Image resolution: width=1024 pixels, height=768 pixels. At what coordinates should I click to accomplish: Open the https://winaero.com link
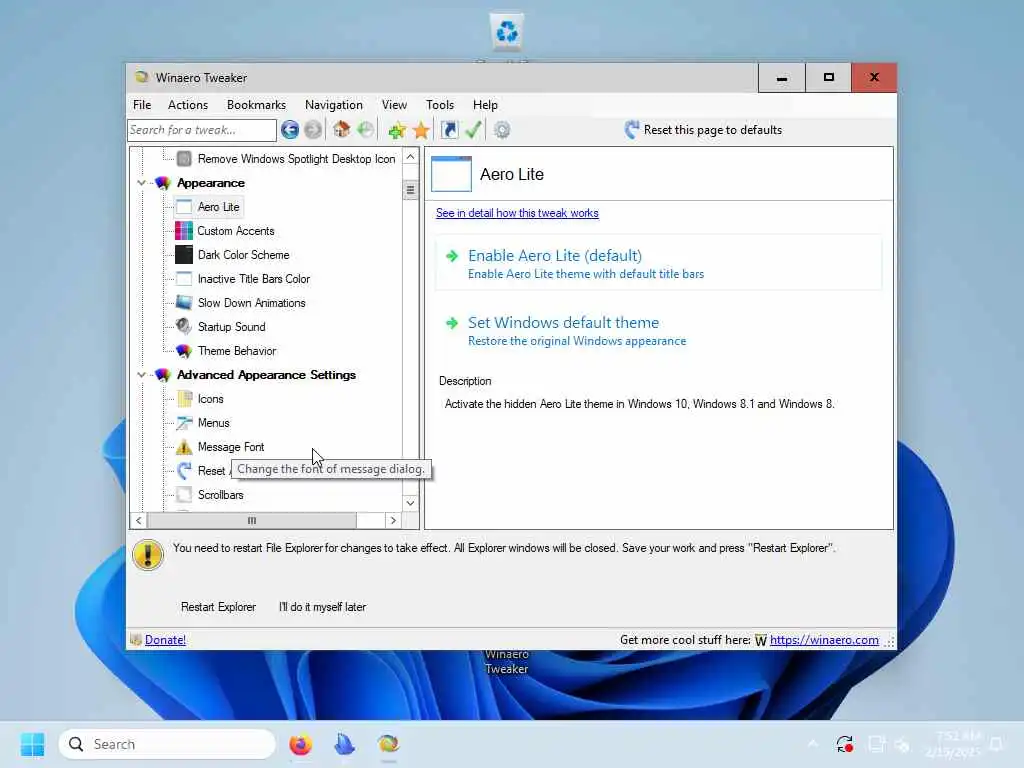coord(824,640)
